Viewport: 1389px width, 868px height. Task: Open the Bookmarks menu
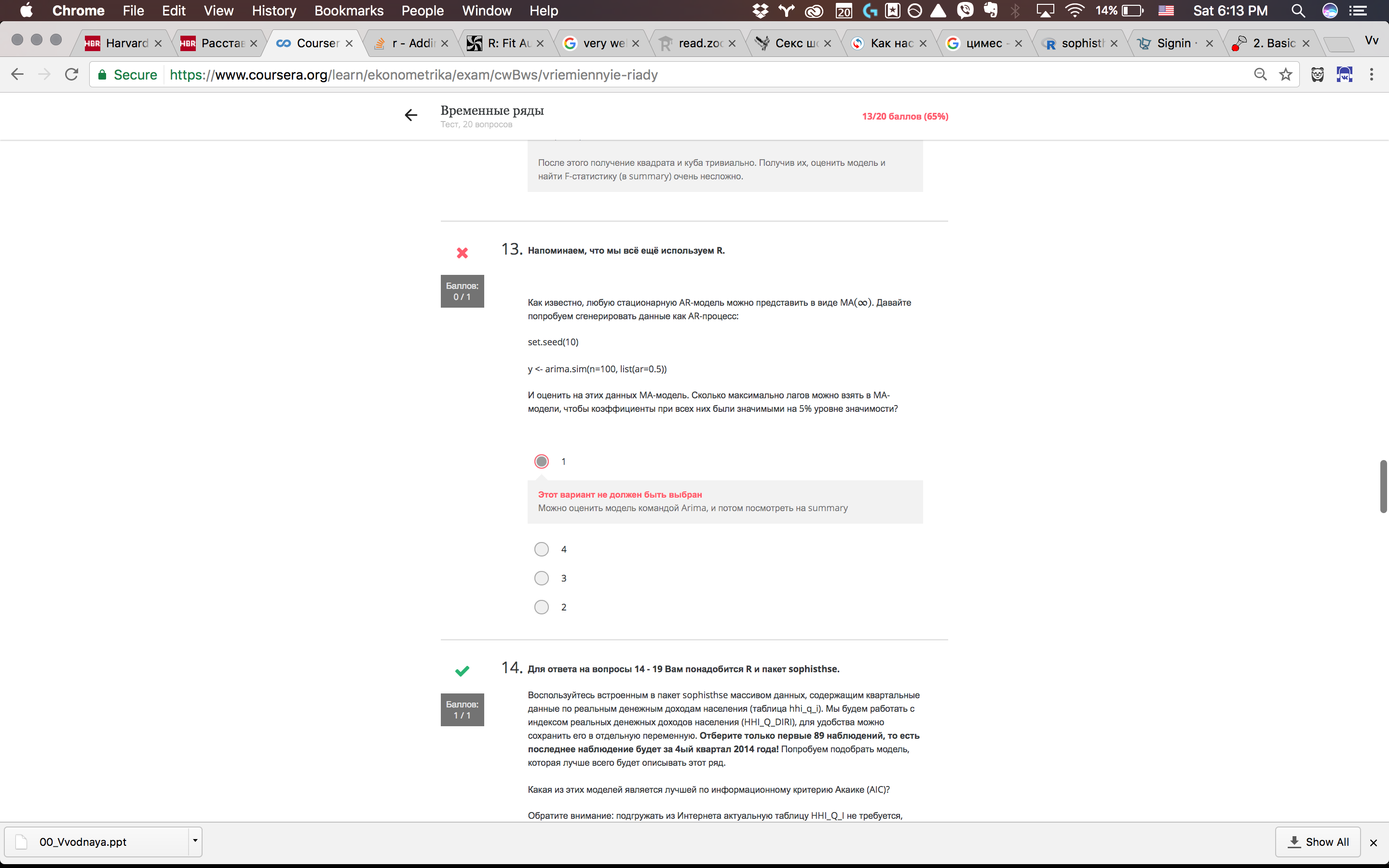tap(348, 11)
